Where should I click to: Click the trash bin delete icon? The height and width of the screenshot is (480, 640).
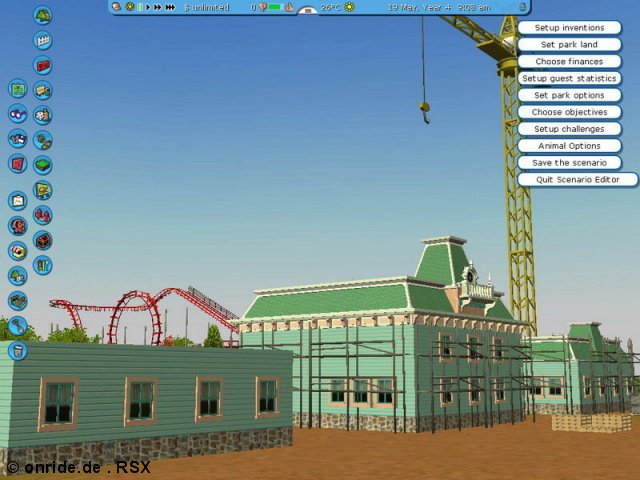18,351
